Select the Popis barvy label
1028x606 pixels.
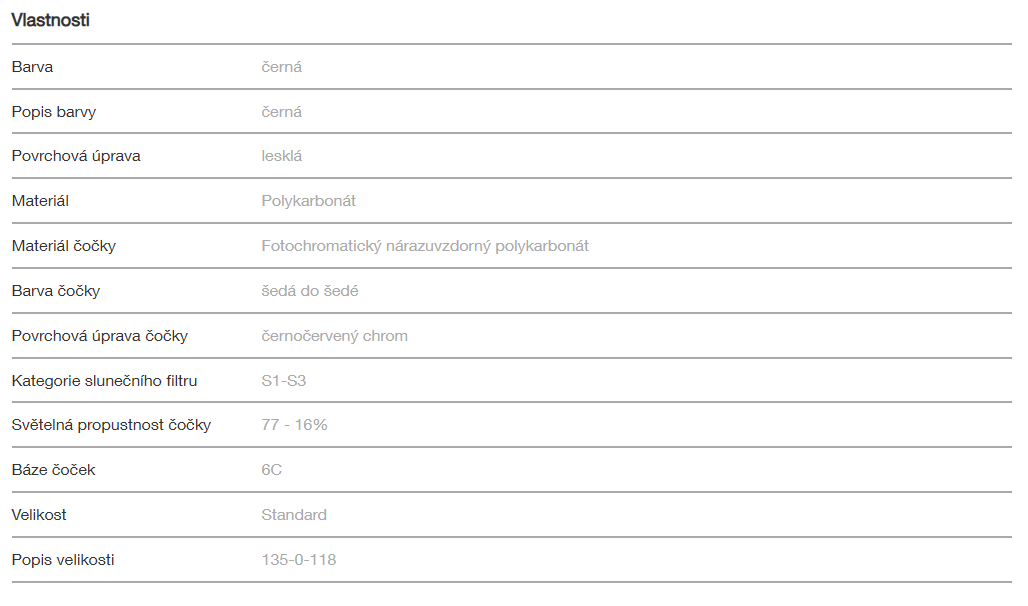[54, 112]
